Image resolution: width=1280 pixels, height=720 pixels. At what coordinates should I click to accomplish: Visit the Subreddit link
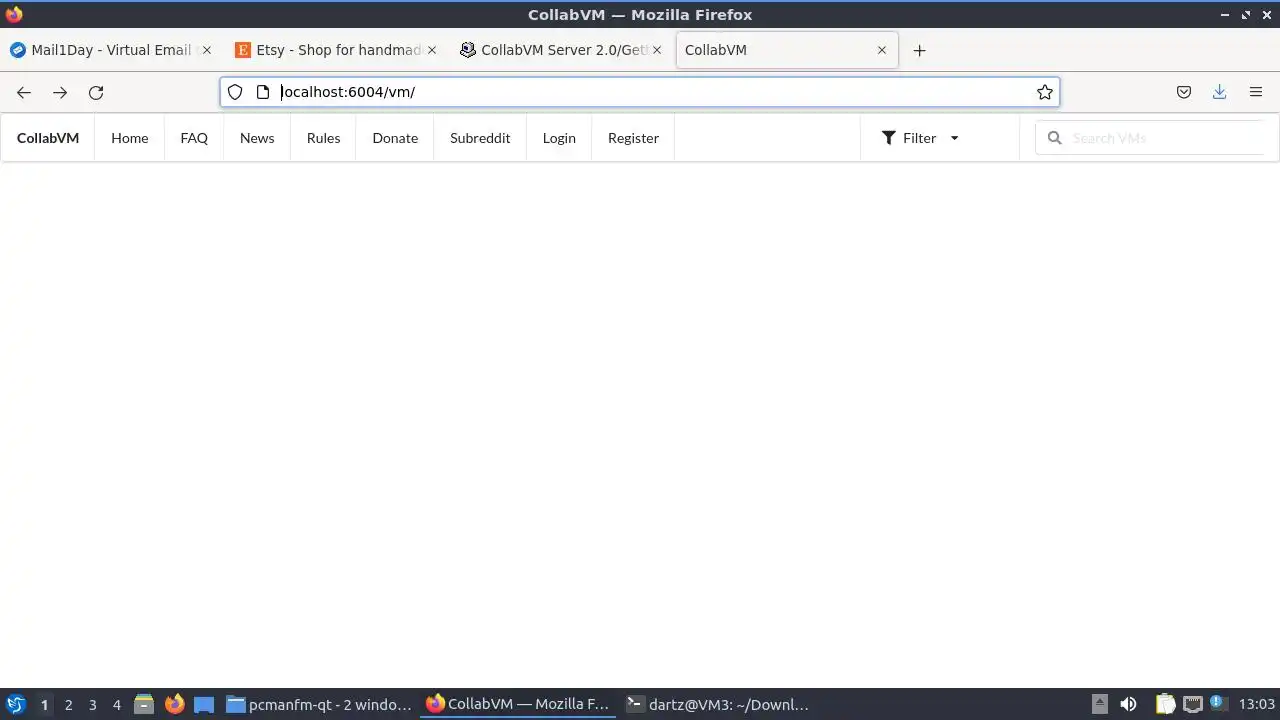pyautogui.click(x=480, y=138)
